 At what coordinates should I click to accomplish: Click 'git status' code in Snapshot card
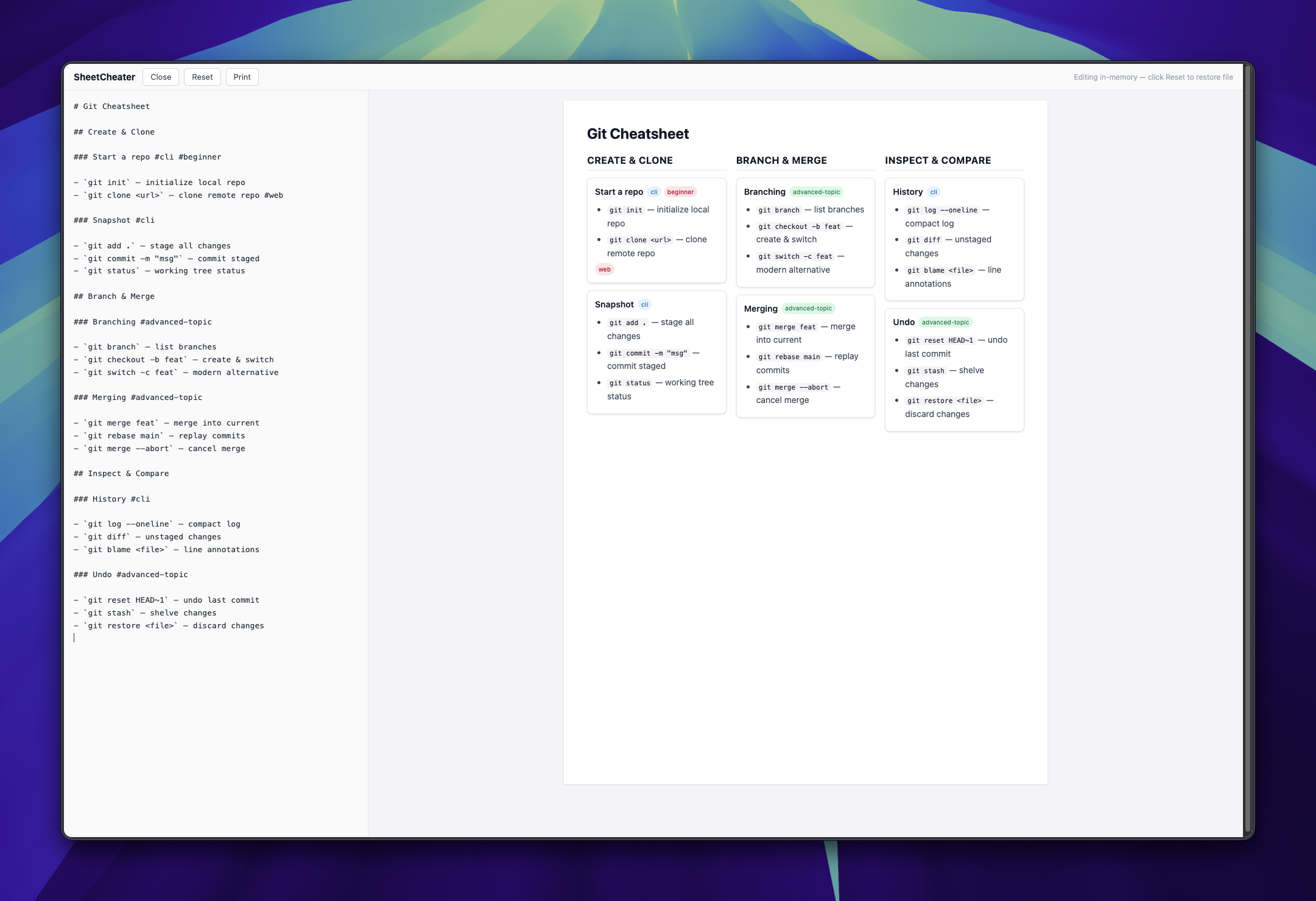coord(630,383)
